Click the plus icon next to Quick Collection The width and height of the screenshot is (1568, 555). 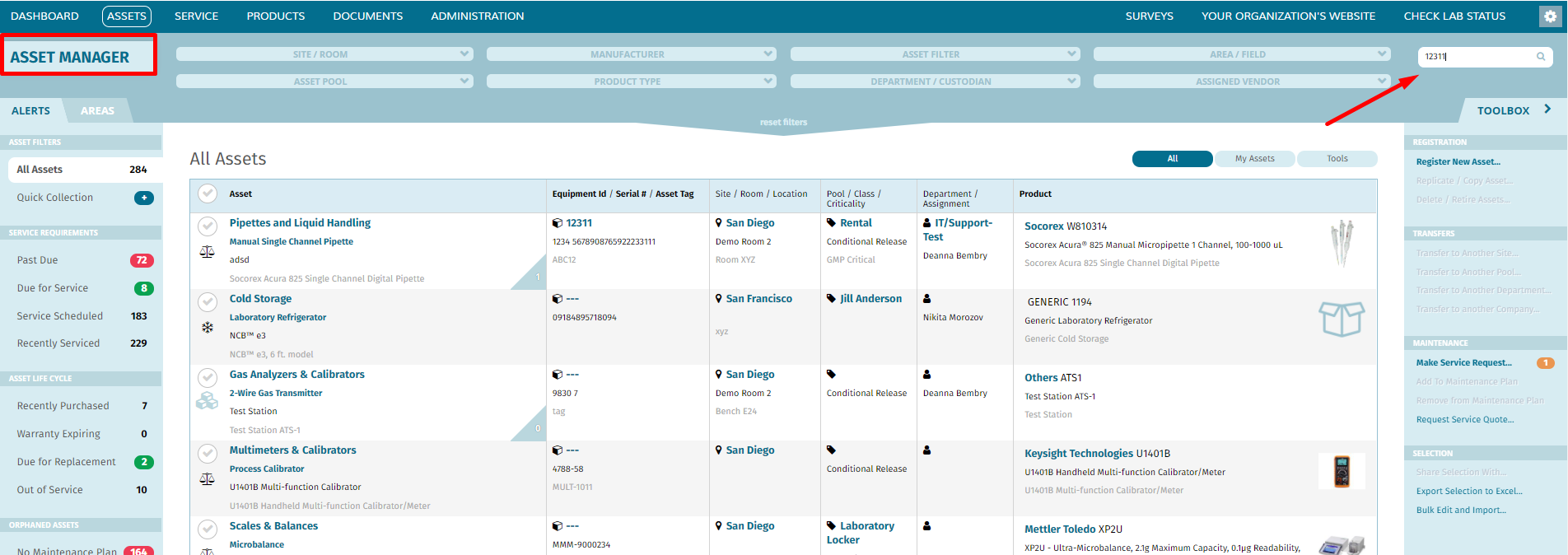pyautogui.click(x=144, y=198)
